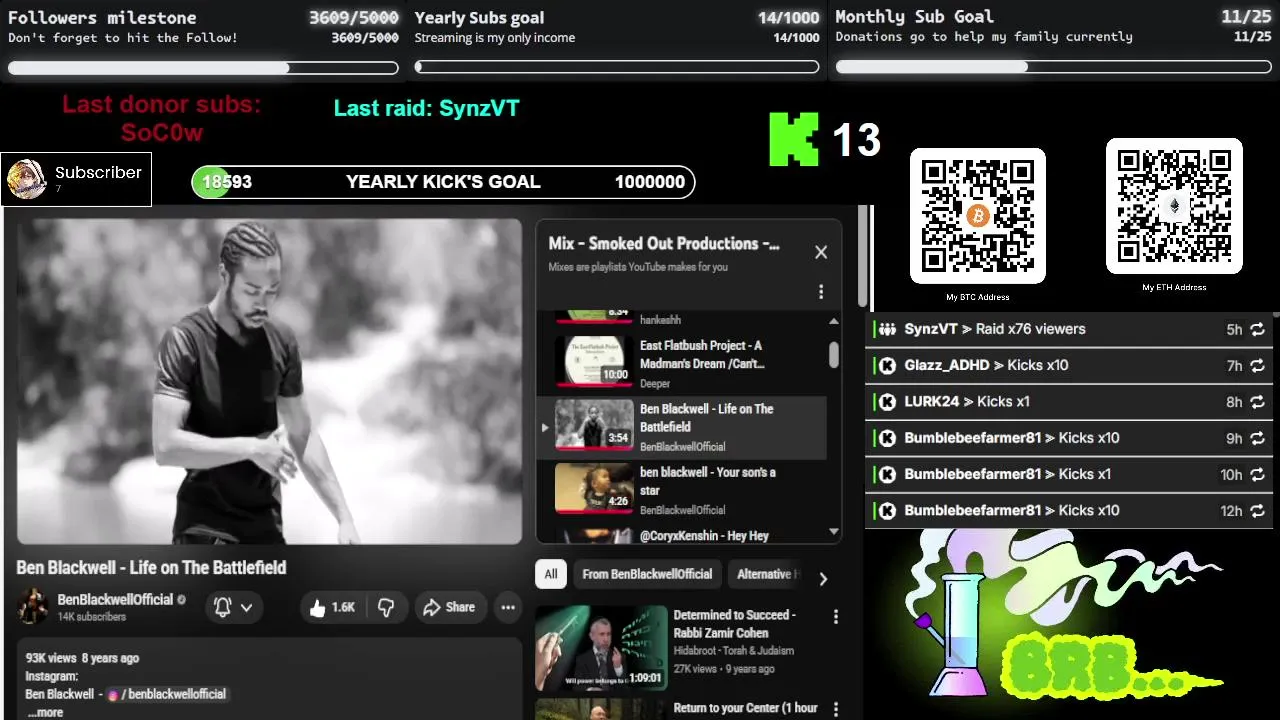Click 'Last raid: SynzVT' text
This screenshot has height=720, width=1280.
click(427, 108)
